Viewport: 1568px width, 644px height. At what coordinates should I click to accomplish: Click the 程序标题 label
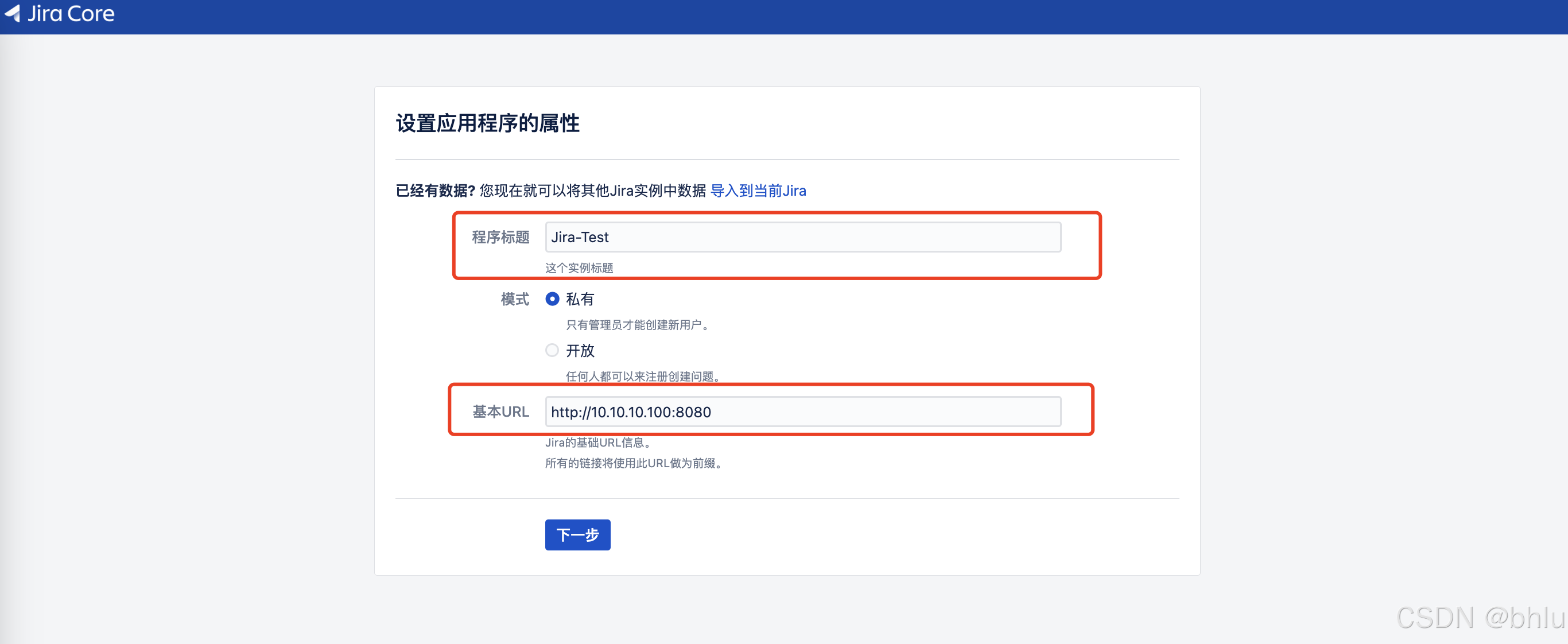[x=500, y=237]
